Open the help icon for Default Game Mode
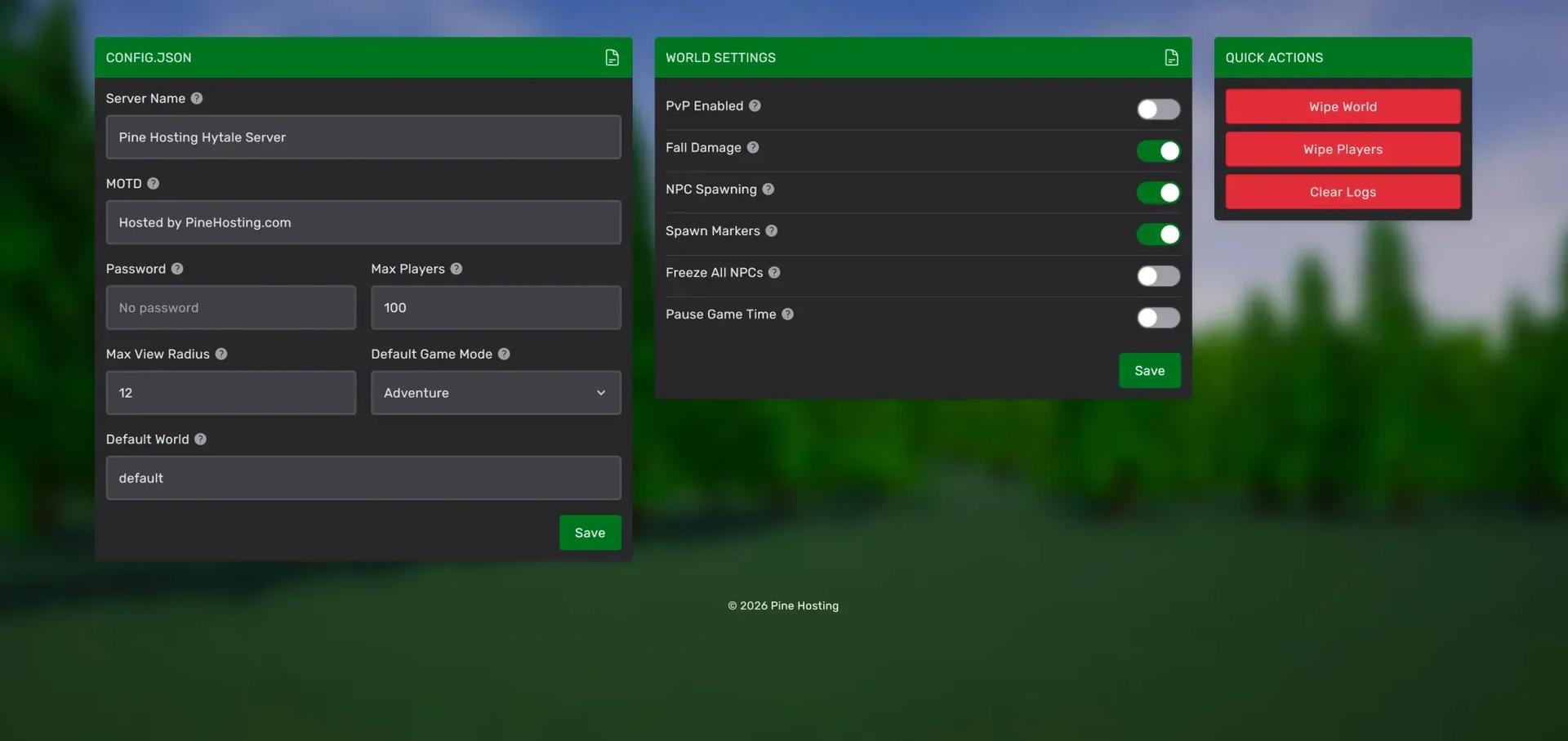Screen dimensions: 1568x741 click(x=504, y=354)
